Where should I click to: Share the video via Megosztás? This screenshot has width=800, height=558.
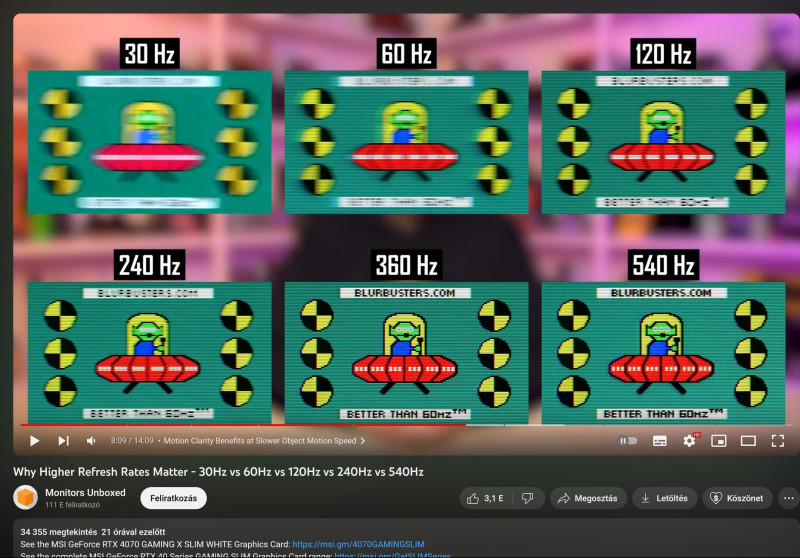point(588,498)
